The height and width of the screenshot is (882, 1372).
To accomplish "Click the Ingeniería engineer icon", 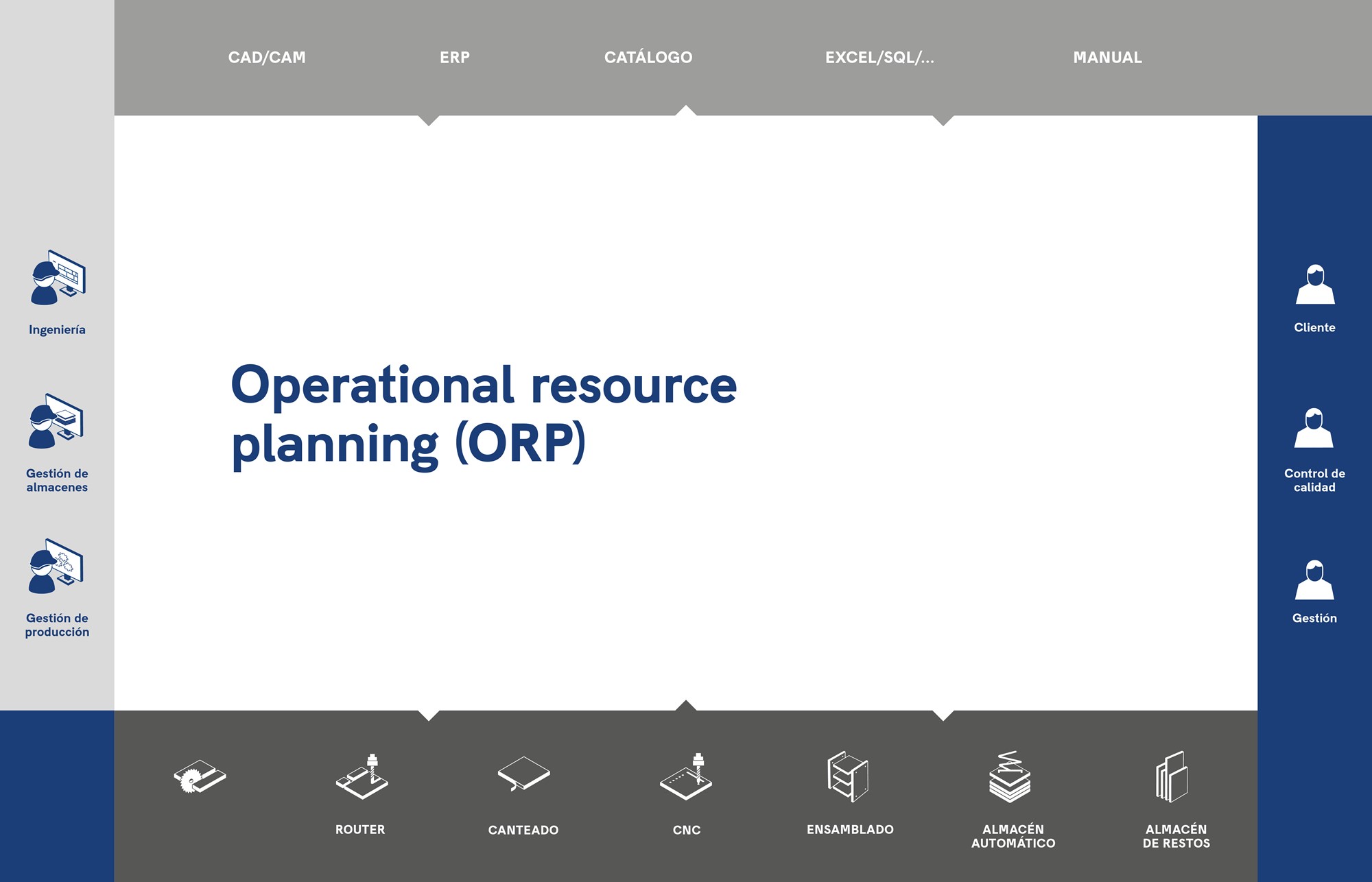I will 58,278.
